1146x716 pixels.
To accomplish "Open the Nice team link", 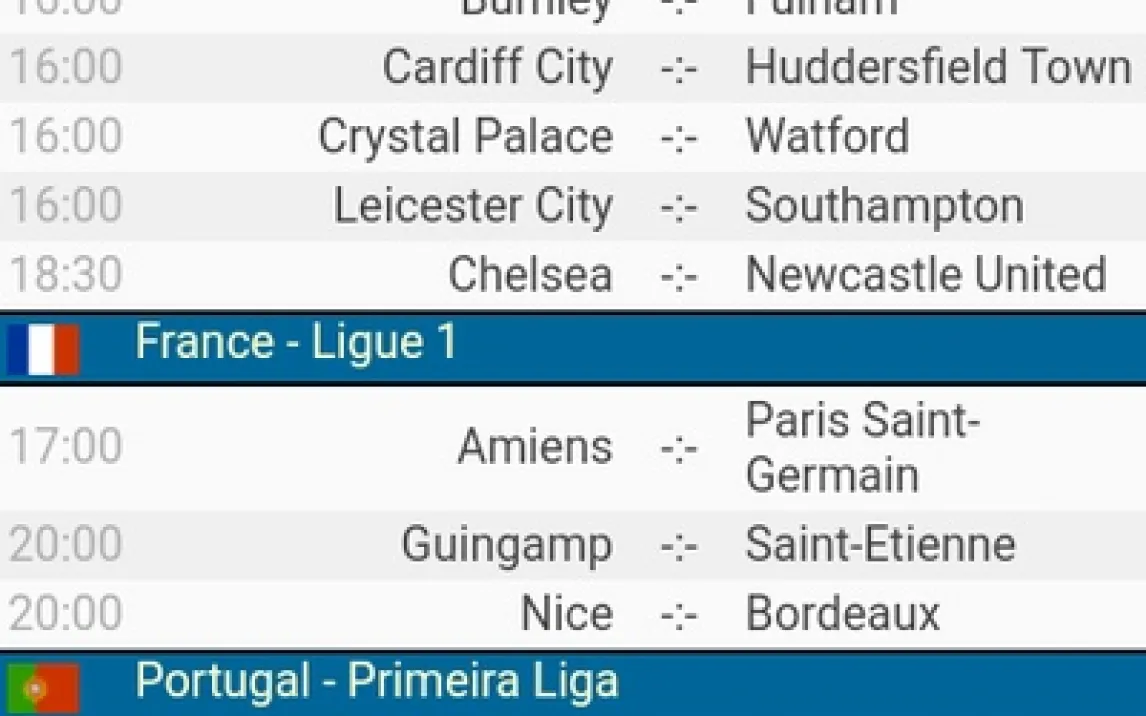I will click(567, 614).
